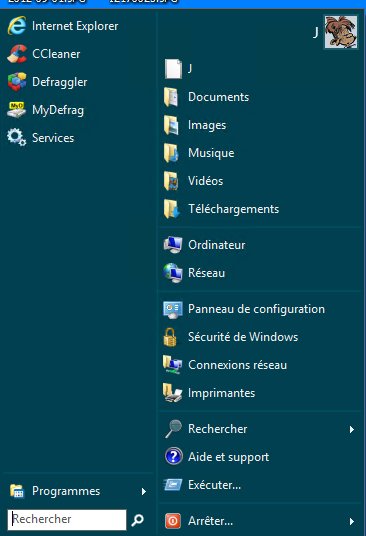Image resolution: width=366 pixels, height=536 pixels.
Task: Select the CCleaner menu entry
Action: coord(79,54)
